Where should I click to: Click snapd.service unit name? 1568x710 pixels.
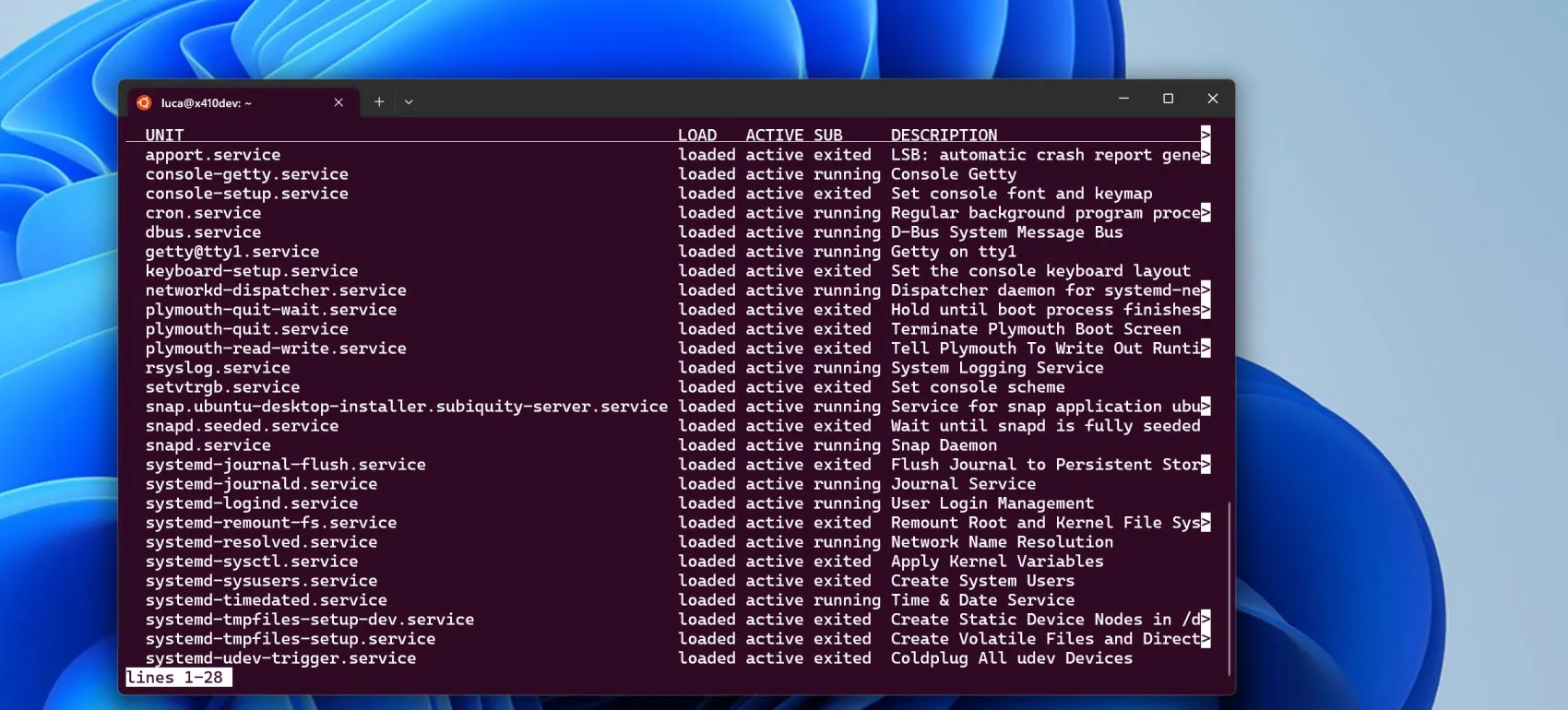[x=208, y=445]
